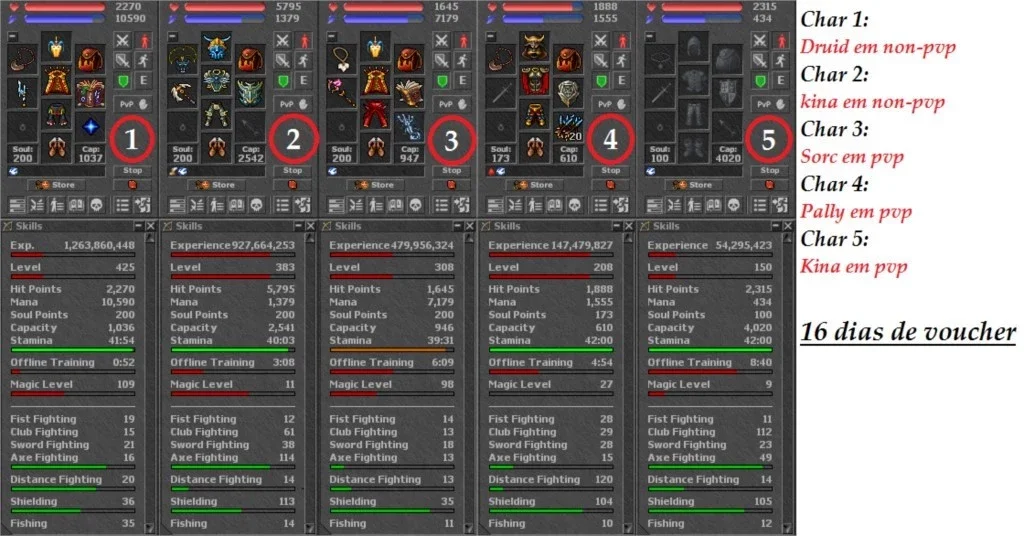Screen dimensions: 1024x536
Task: Click Distance Fighting 120 skill row
Action: 551,482
